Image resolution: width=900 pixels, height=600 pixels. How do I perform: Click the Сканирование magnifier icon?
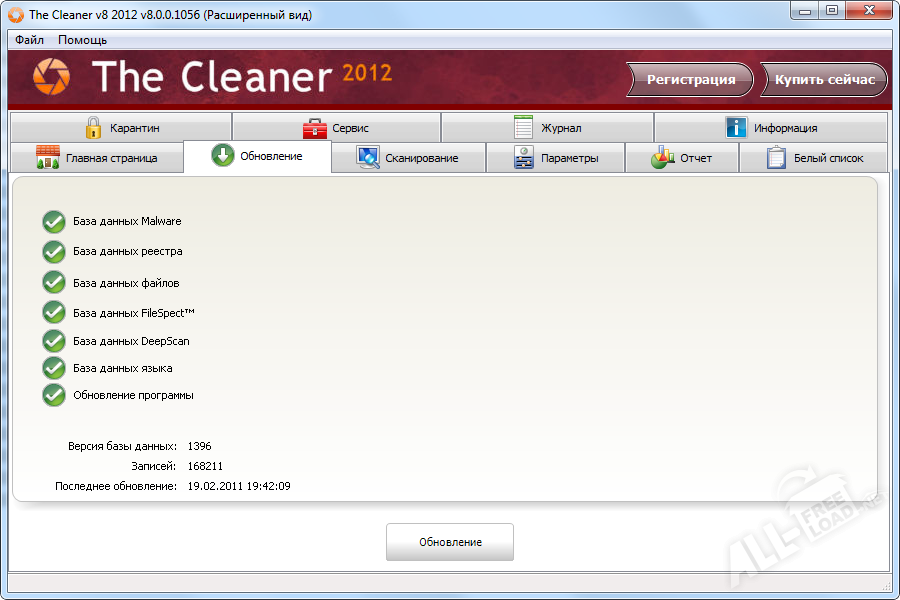click(x=368, y=158)
